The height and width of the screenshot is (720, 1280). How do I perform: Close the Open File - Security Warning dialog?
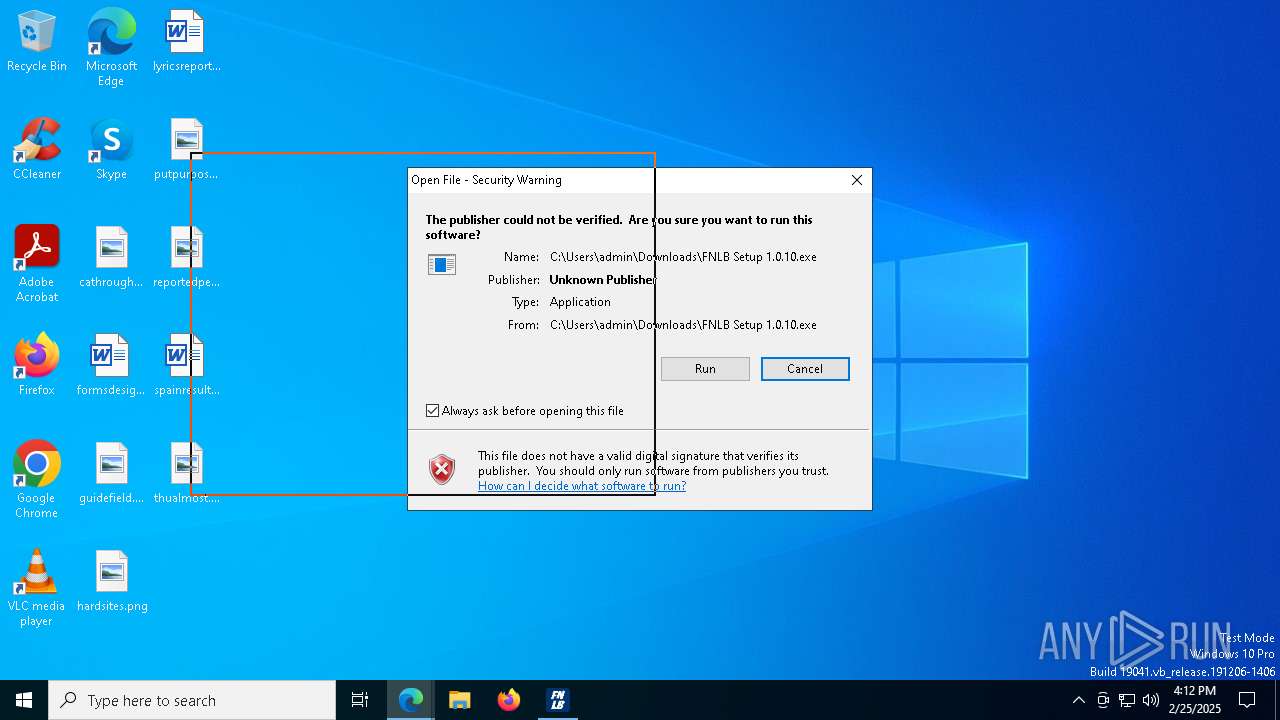click(857, 180)
